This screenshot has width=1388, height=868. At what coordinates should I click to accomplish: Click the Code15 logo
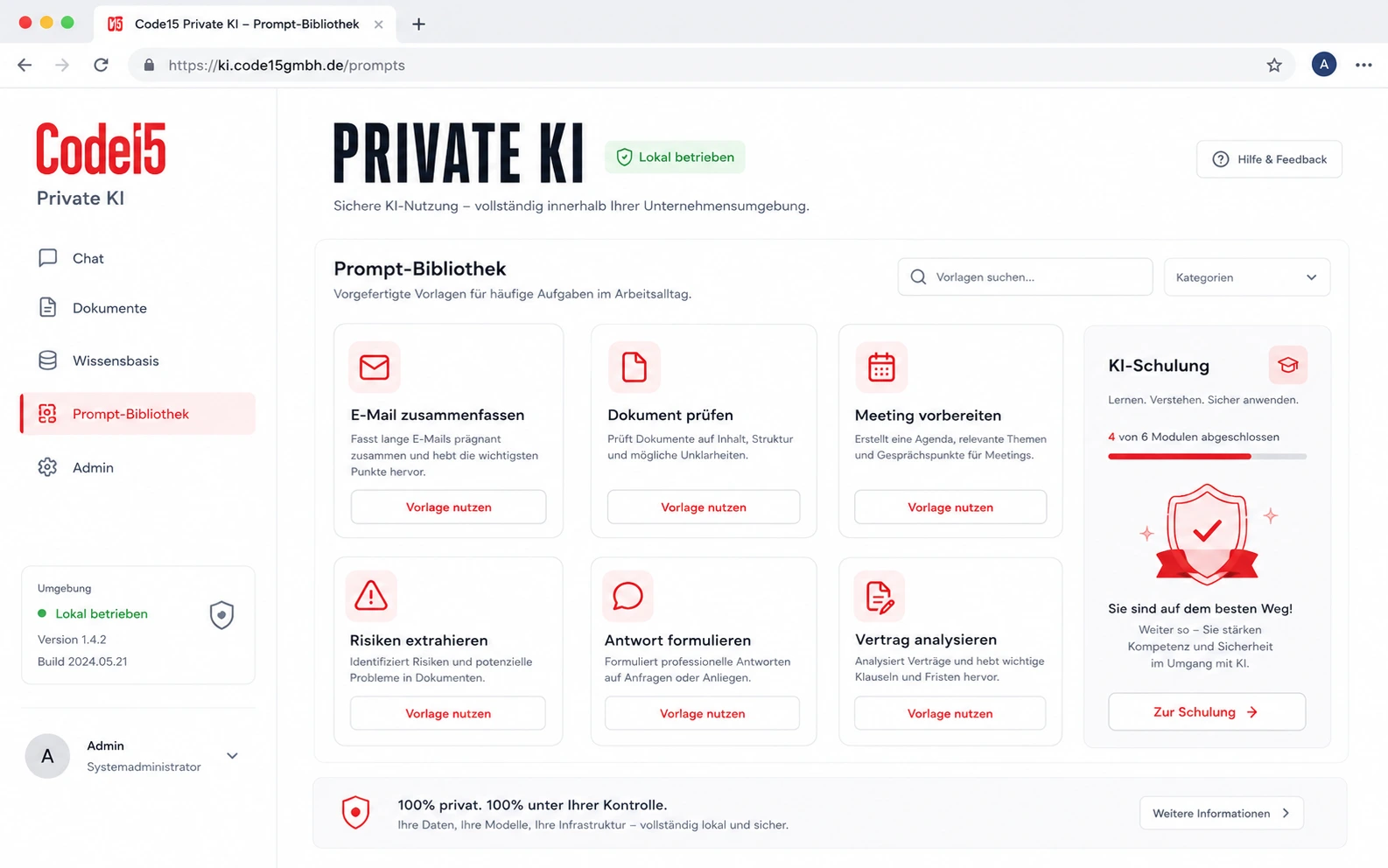pyautogui.click(x=101, y=149)
